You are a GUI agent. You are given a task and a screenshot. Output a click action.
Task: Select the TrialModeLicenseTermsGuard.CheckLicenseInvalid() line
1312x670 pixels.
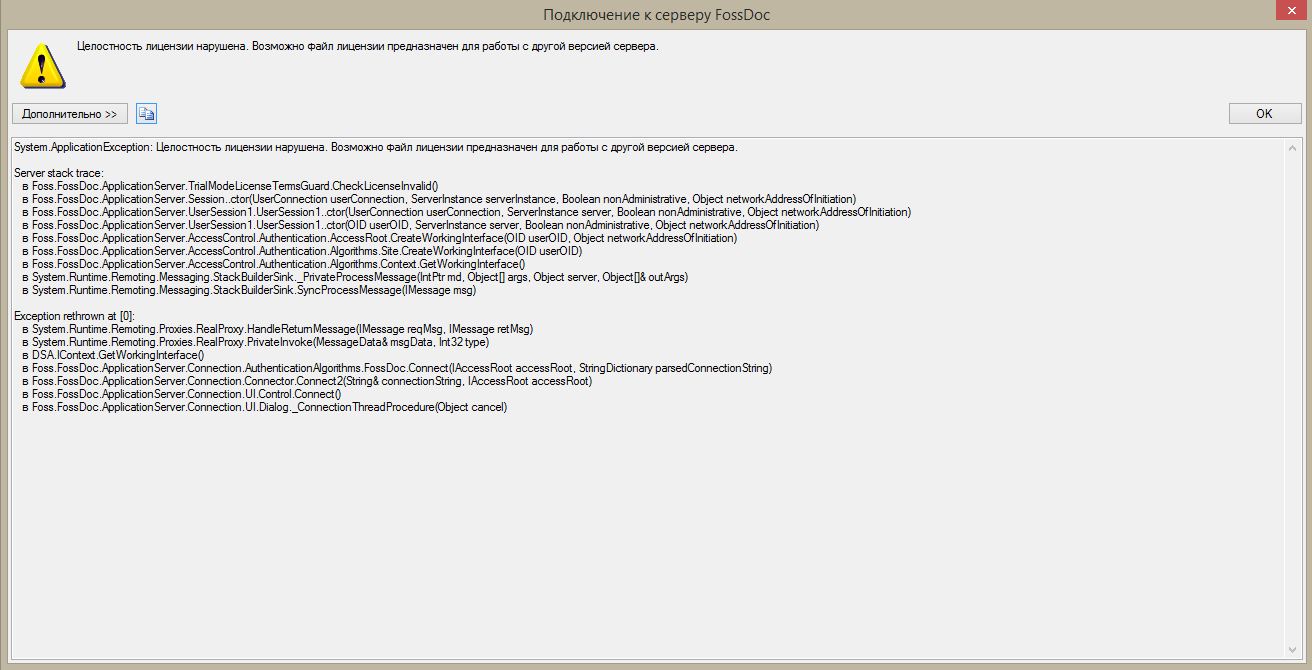231,186
